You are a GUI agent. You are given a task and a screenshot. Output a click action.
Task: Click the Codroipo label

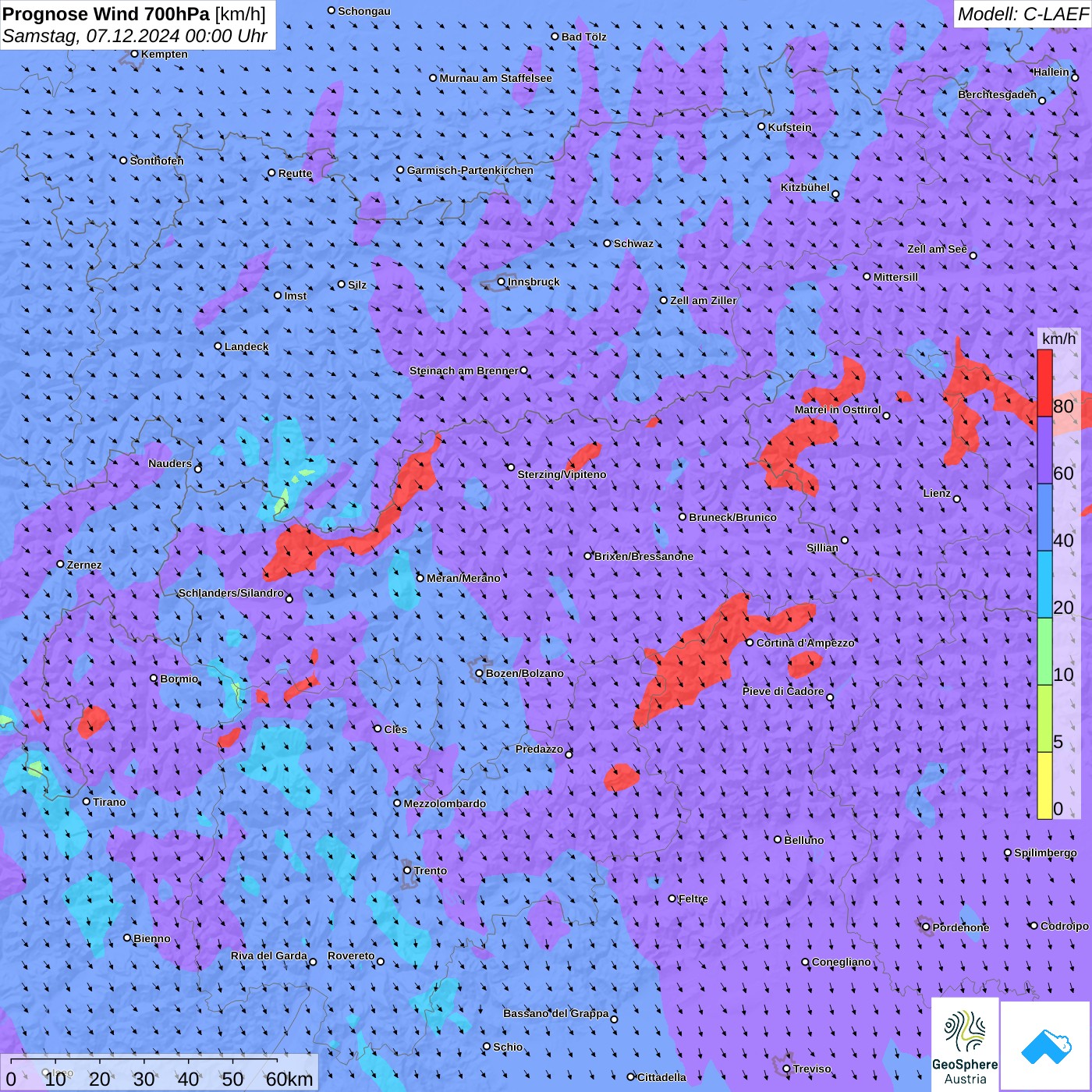coord(1065,926)
